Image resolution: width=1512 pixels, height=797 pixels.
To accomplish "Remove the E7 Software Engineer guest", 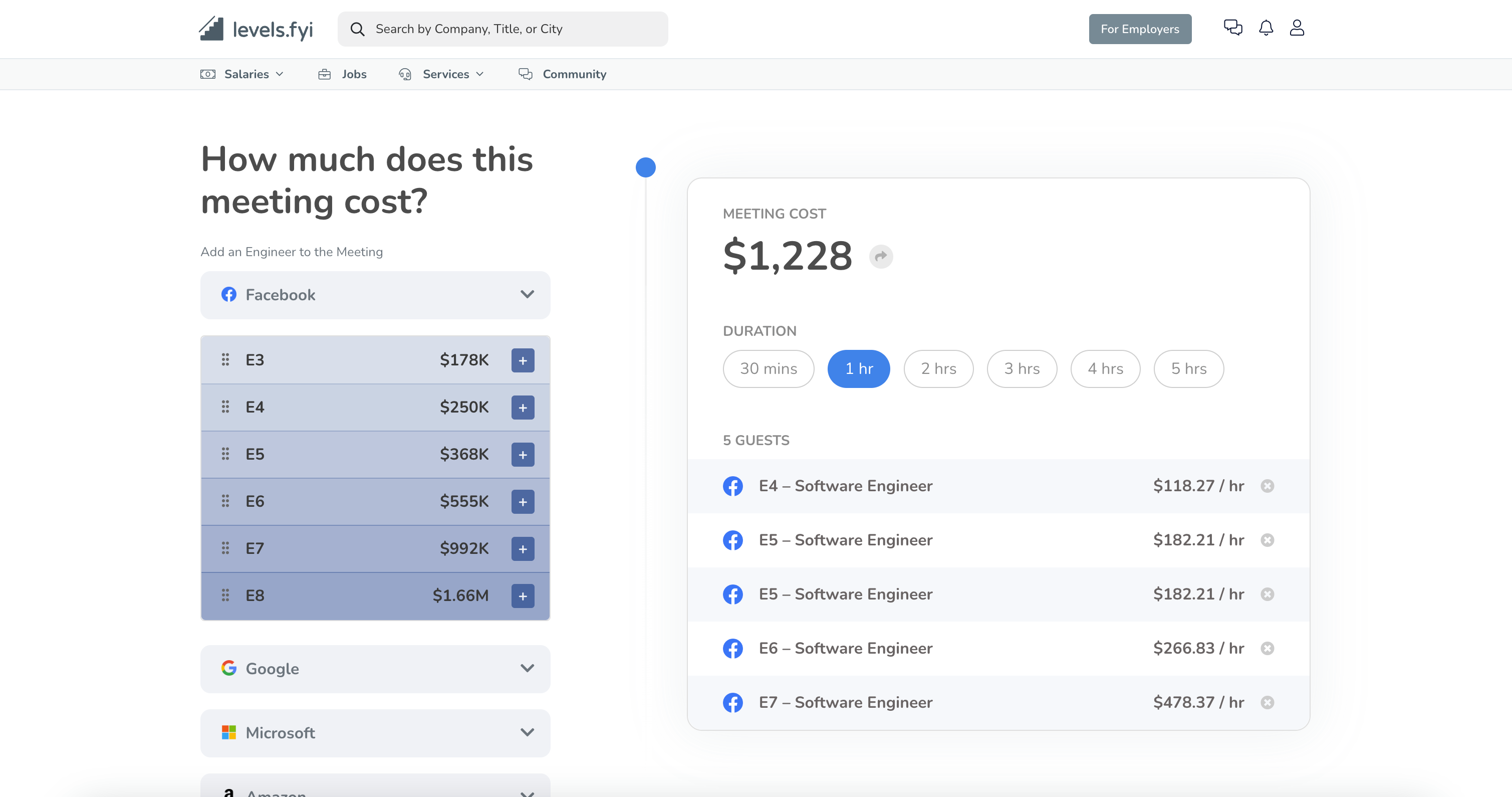I will [1267, 702].
